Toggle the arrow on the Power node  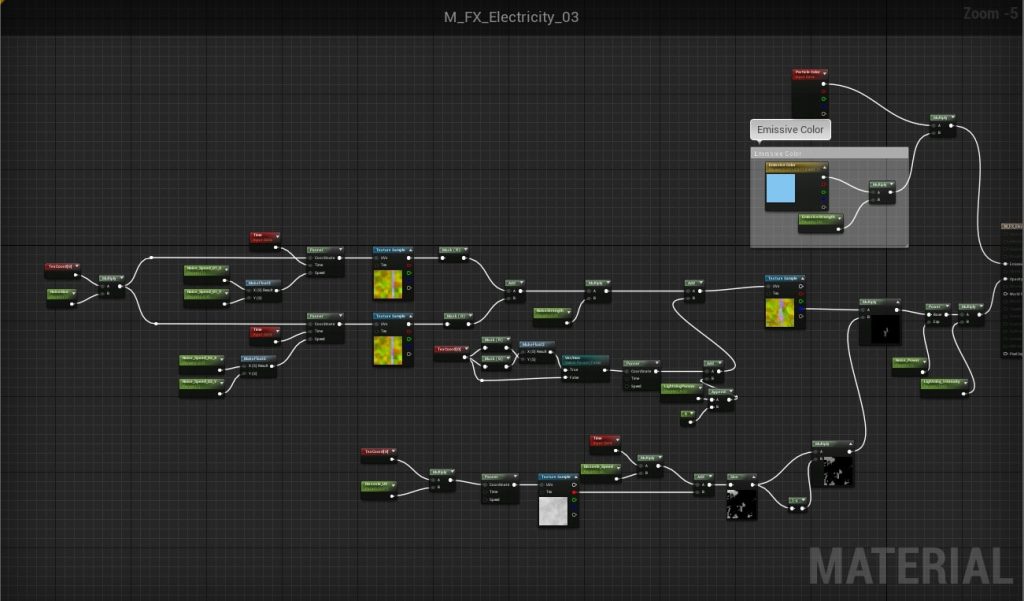[x=948, y=306]
